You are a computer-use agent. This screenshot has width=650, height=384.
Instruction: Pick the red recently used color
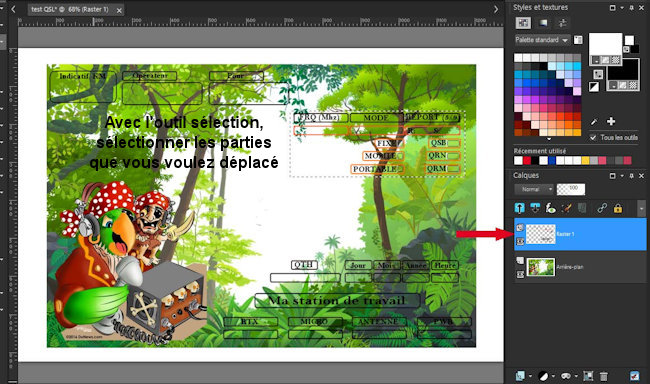(x=527, y=160)
